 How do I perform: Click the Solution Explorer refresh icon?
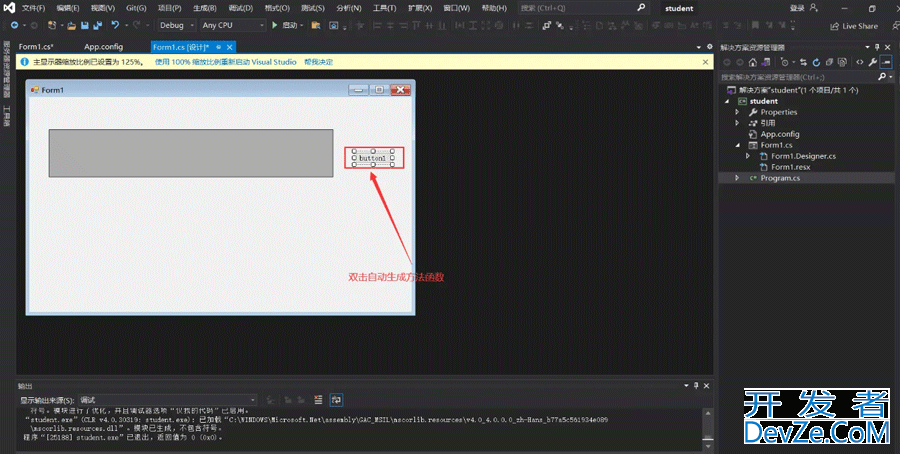[816, 62]
